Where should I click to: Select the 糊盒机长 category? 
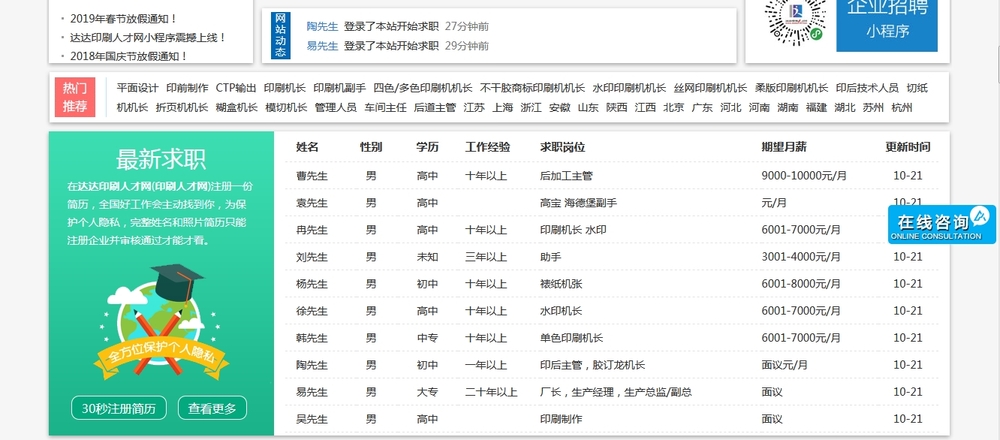point(237,107)
